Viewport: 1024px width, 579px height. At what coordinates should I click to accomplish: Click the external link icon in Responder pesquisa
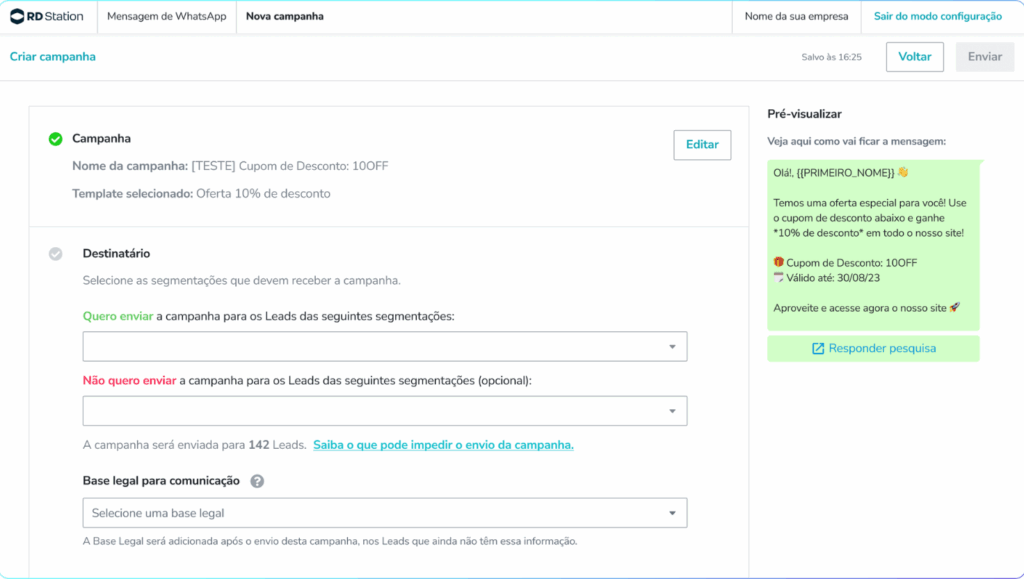[x=818, y=348]
